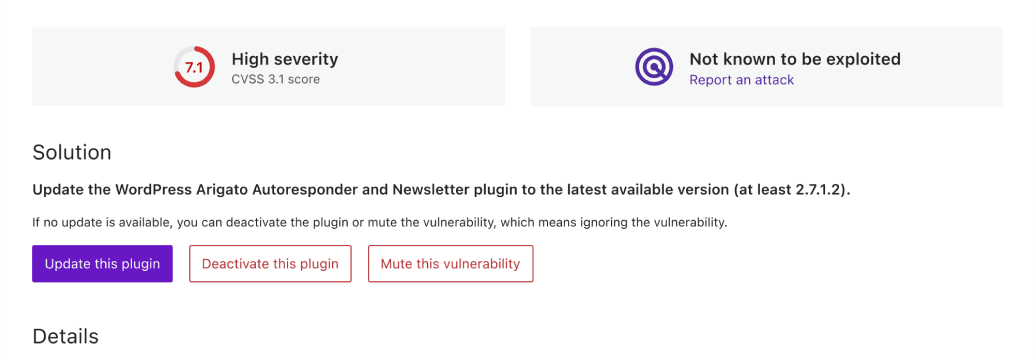Click the CVSS 3.1 score subtitle
This screenshot has width=1035, height=360.
[275, 79]
